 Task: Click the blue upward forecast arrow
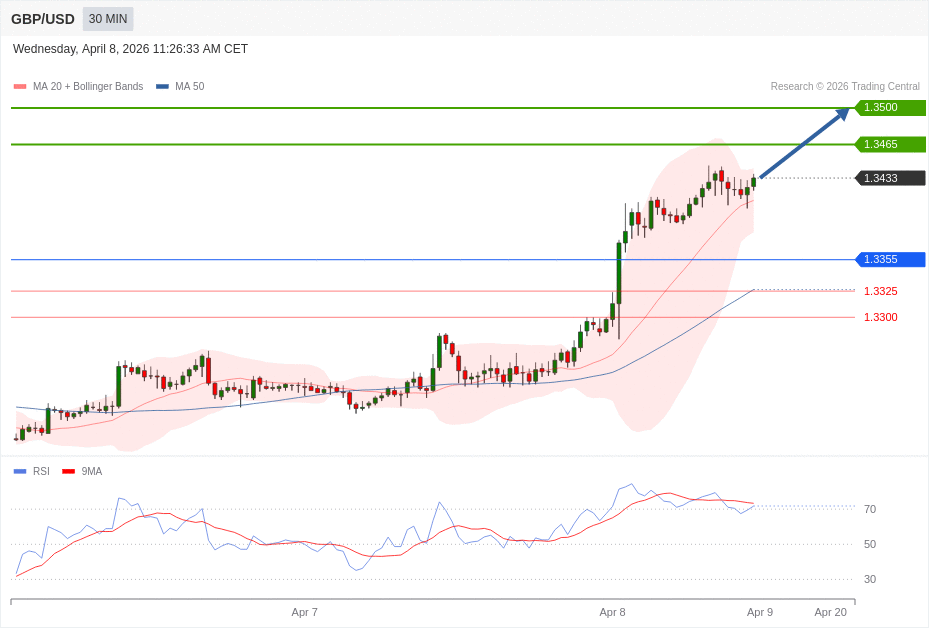pos(804,144)
